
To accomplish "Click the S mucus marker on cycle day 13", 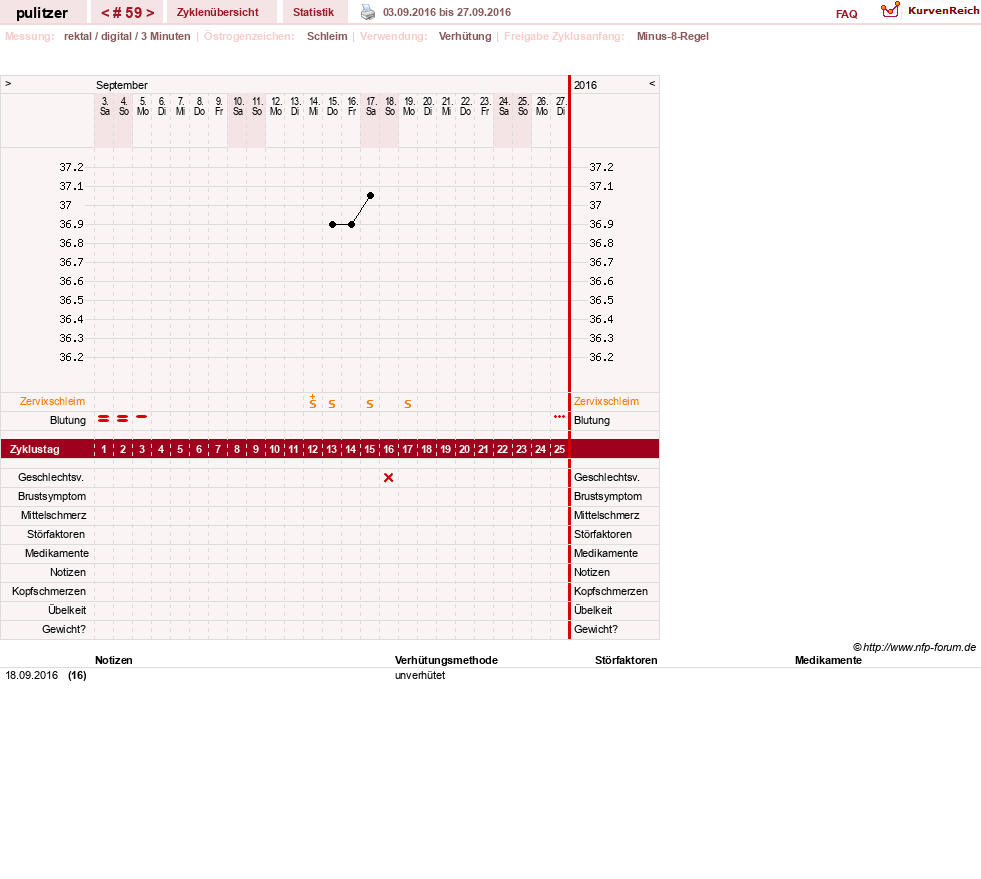I will (332, 404).
